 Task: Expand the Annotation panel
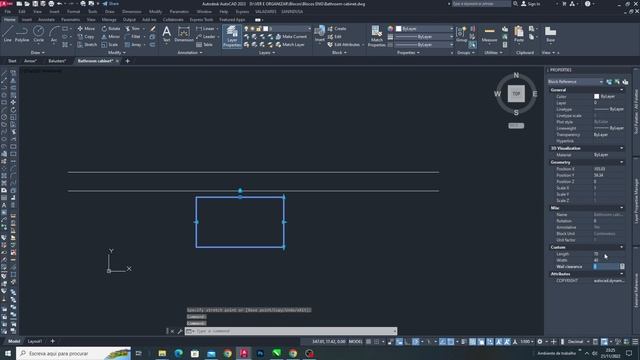click(190, 53)
